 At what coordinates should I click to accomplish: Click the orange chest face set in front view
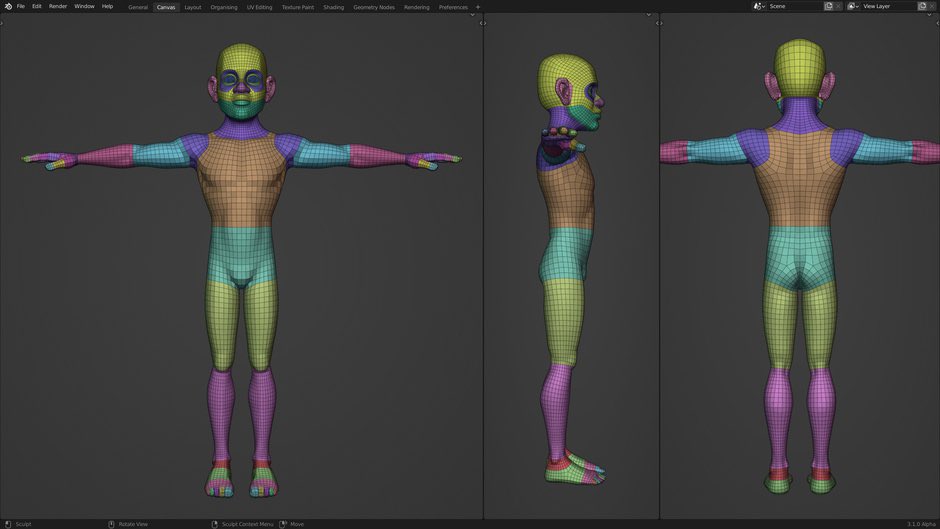click(x=241, y=180)
